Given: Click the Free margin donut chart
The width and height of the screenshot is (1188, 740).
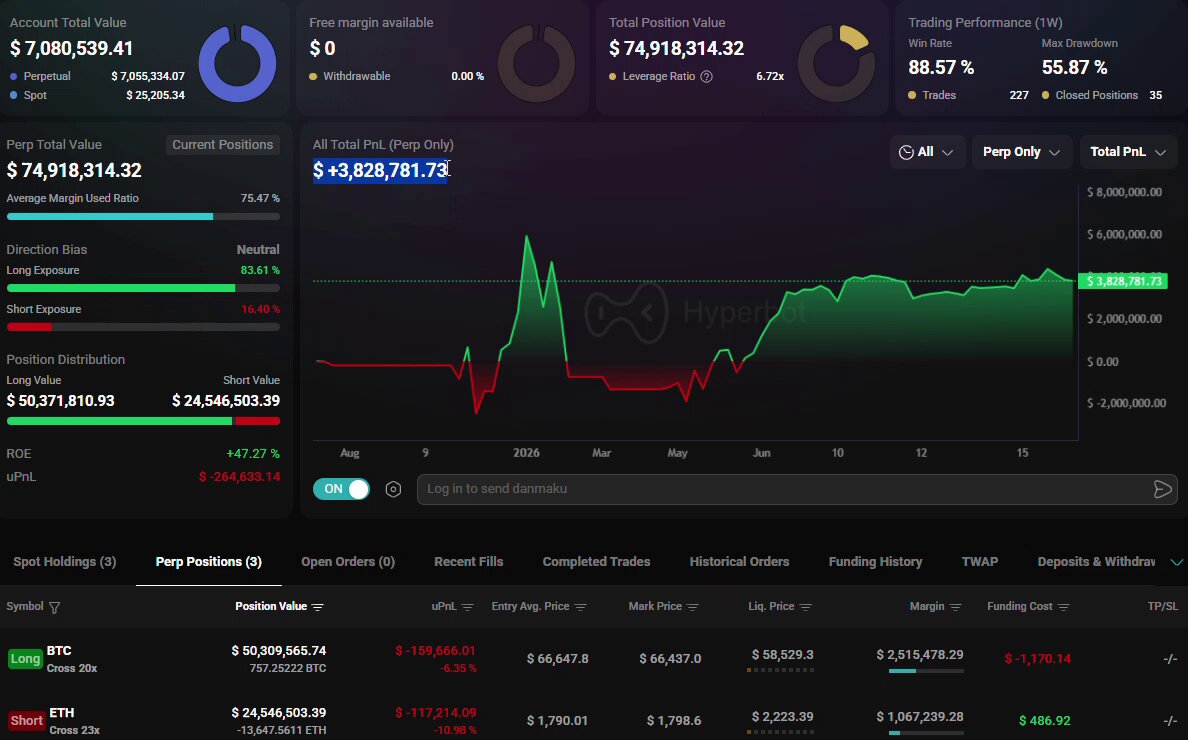Looking at the screenshot, I should [536, 63].
